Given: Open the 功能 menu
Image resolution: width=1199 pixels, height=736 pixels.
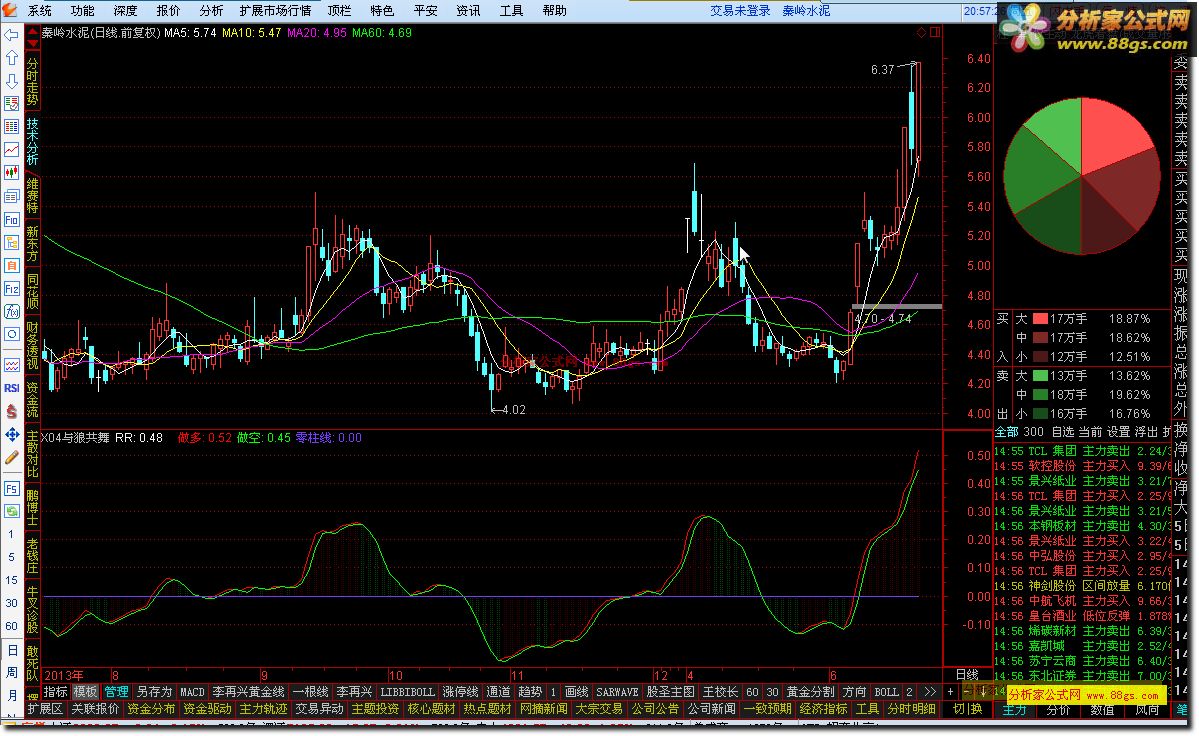Looking at the screenshot, I should click(83, 11).
